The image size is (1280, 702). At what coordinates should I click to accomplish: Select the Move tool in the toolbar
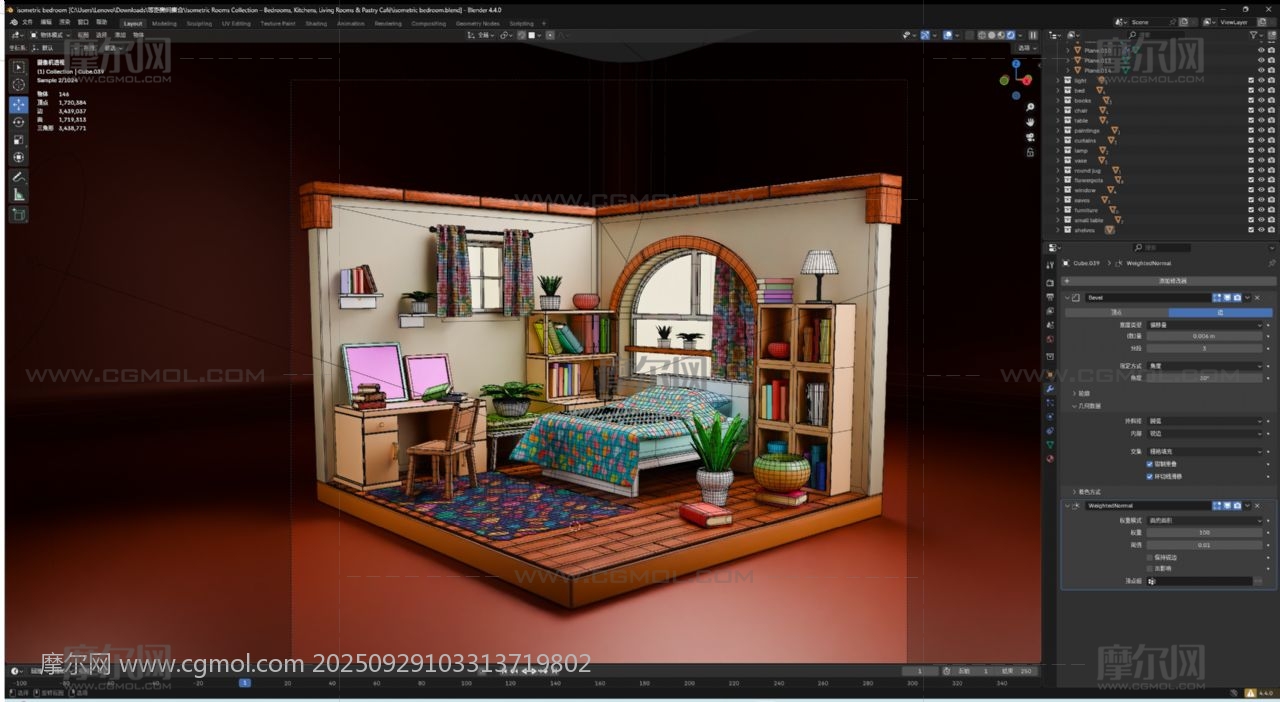pyautogui.click(x=18, y=104)
